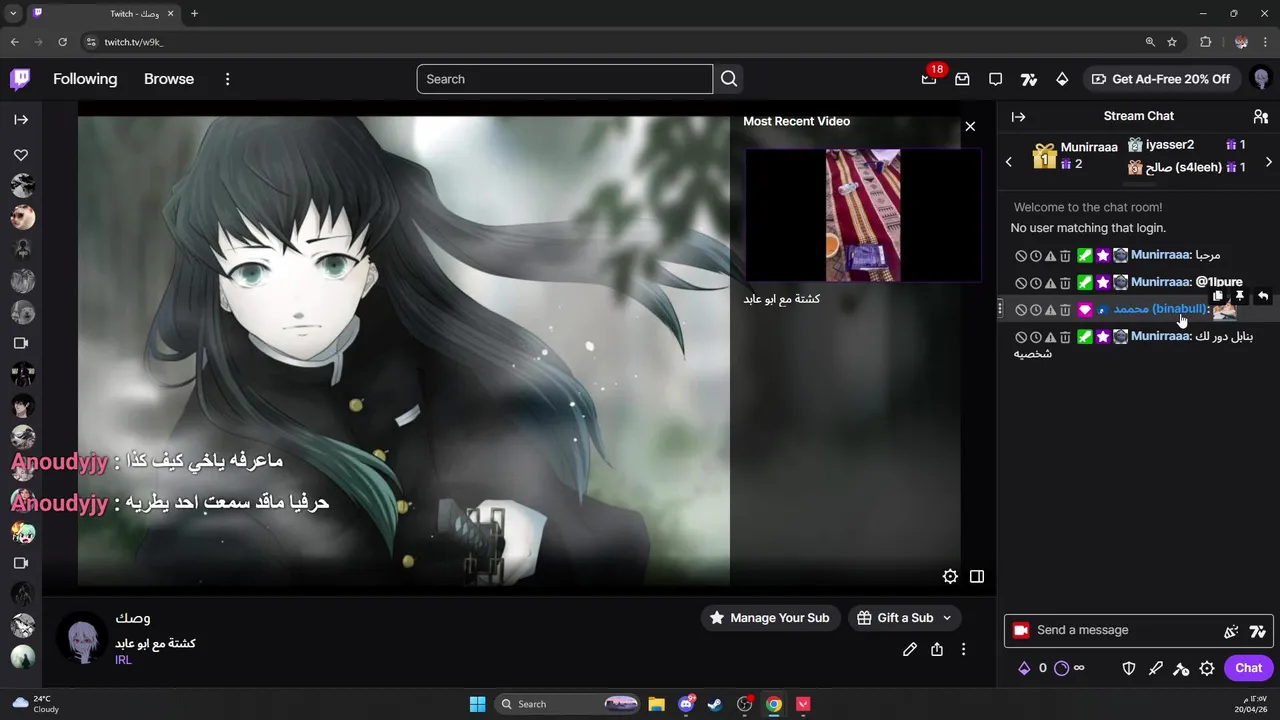Viewport: 1280px width, 720px height.
Task: Open a new browser tab
Action: 194,14
